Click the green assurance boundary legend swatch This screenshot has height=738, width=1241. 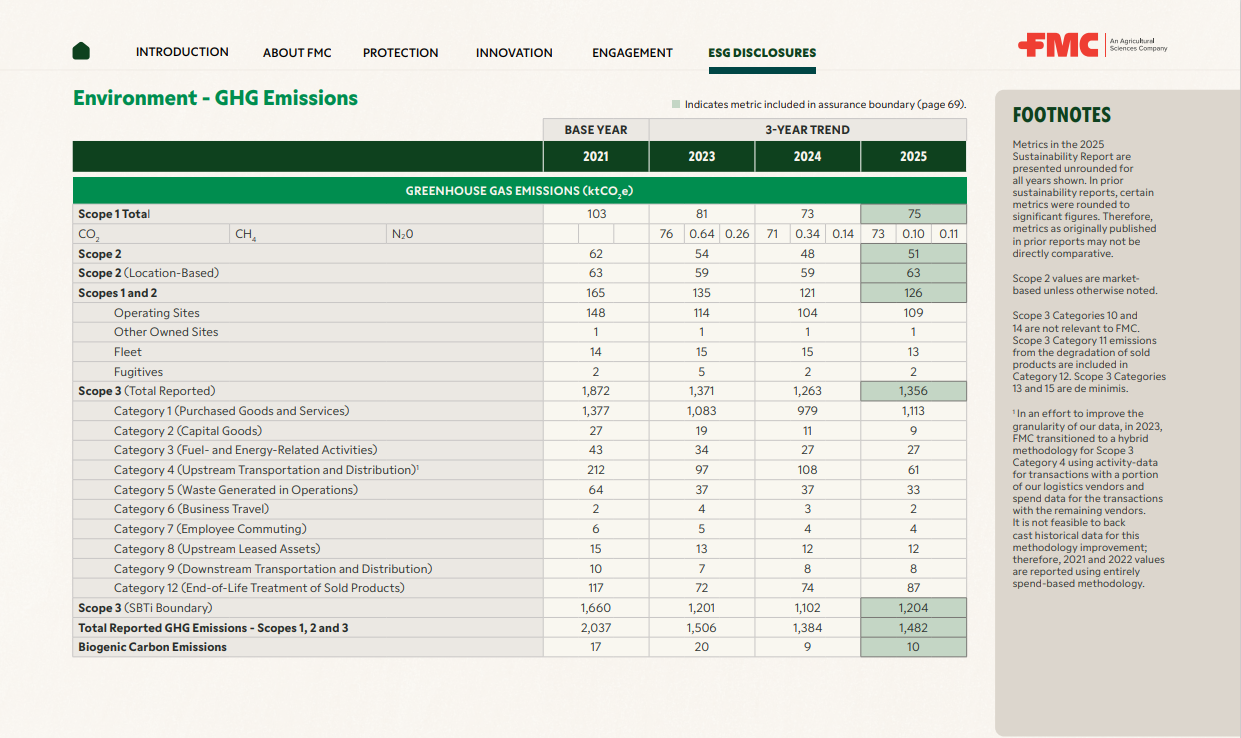(676, 104)
